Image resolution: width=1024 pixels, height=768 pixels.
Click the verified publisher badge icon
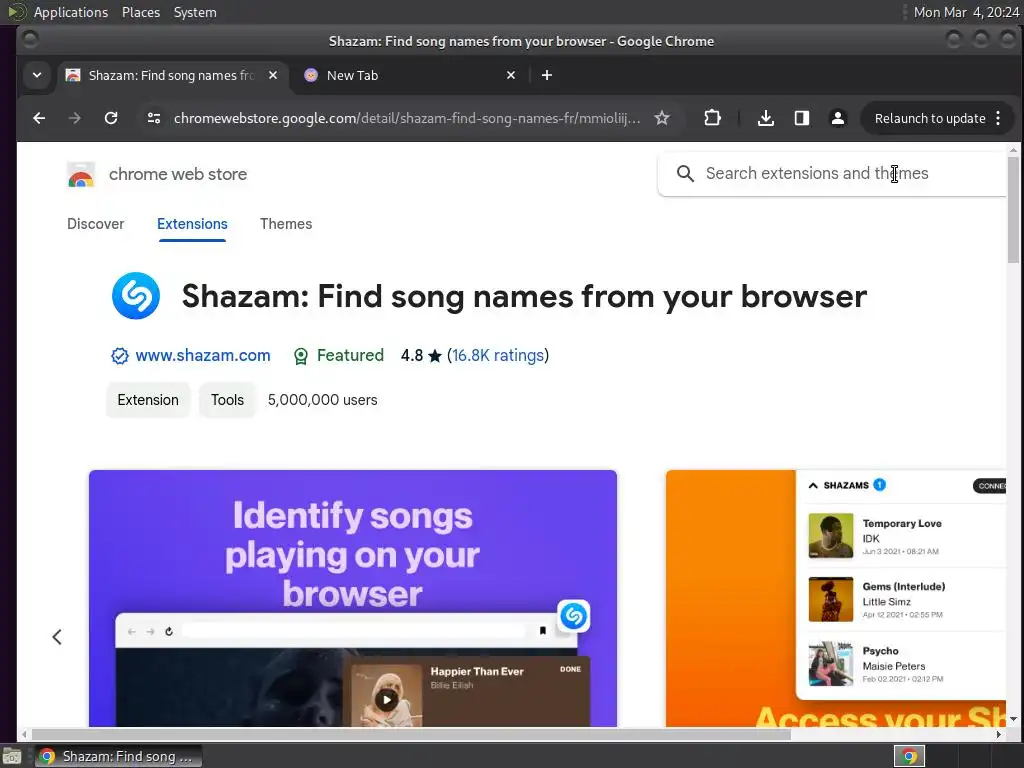coord(120,356)
